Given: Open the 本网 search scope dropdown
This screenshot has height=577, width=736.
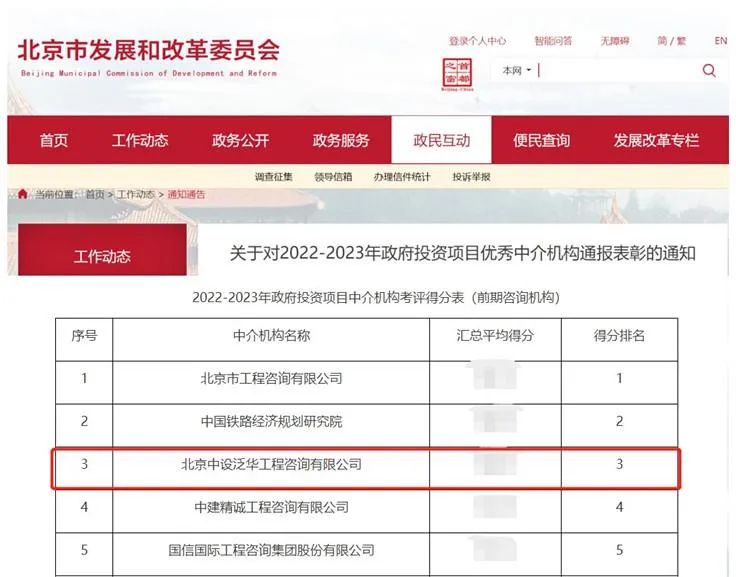Looking at the screenshot, I should pyautogui.click(x=516, y=70).
